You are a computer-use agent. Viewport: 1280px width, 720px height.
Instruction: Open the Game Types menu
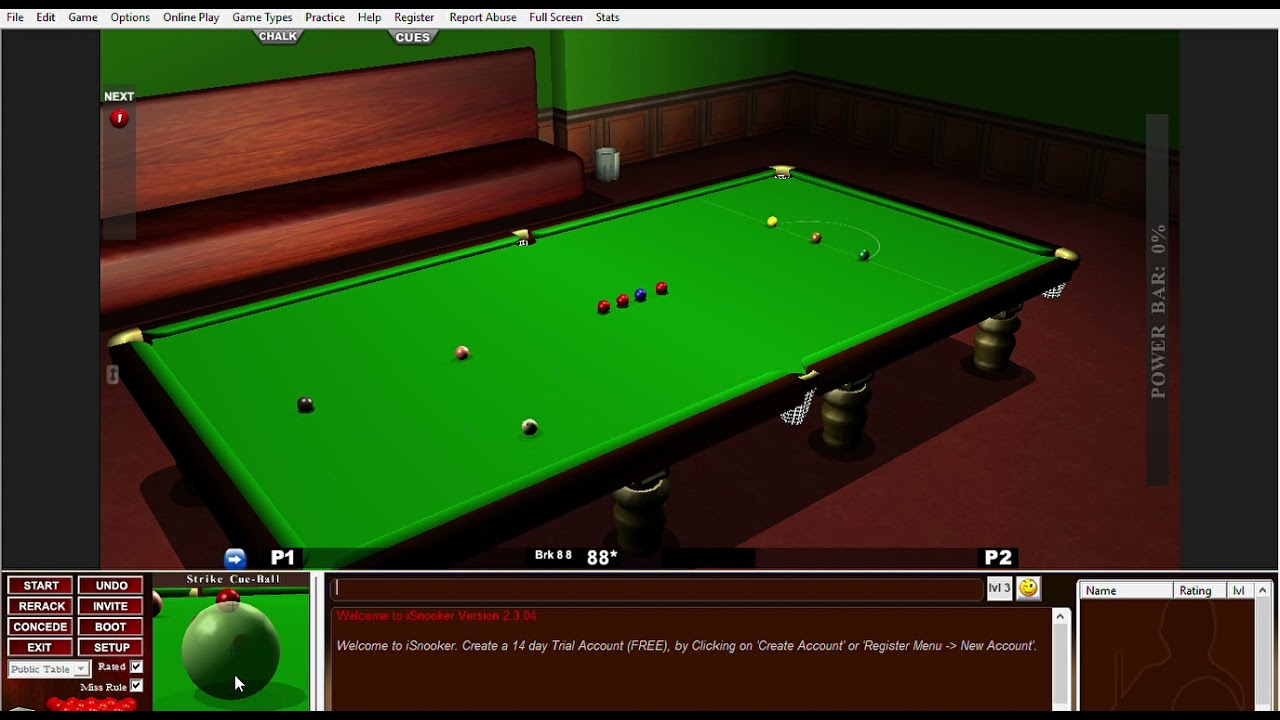pos(262,17)
